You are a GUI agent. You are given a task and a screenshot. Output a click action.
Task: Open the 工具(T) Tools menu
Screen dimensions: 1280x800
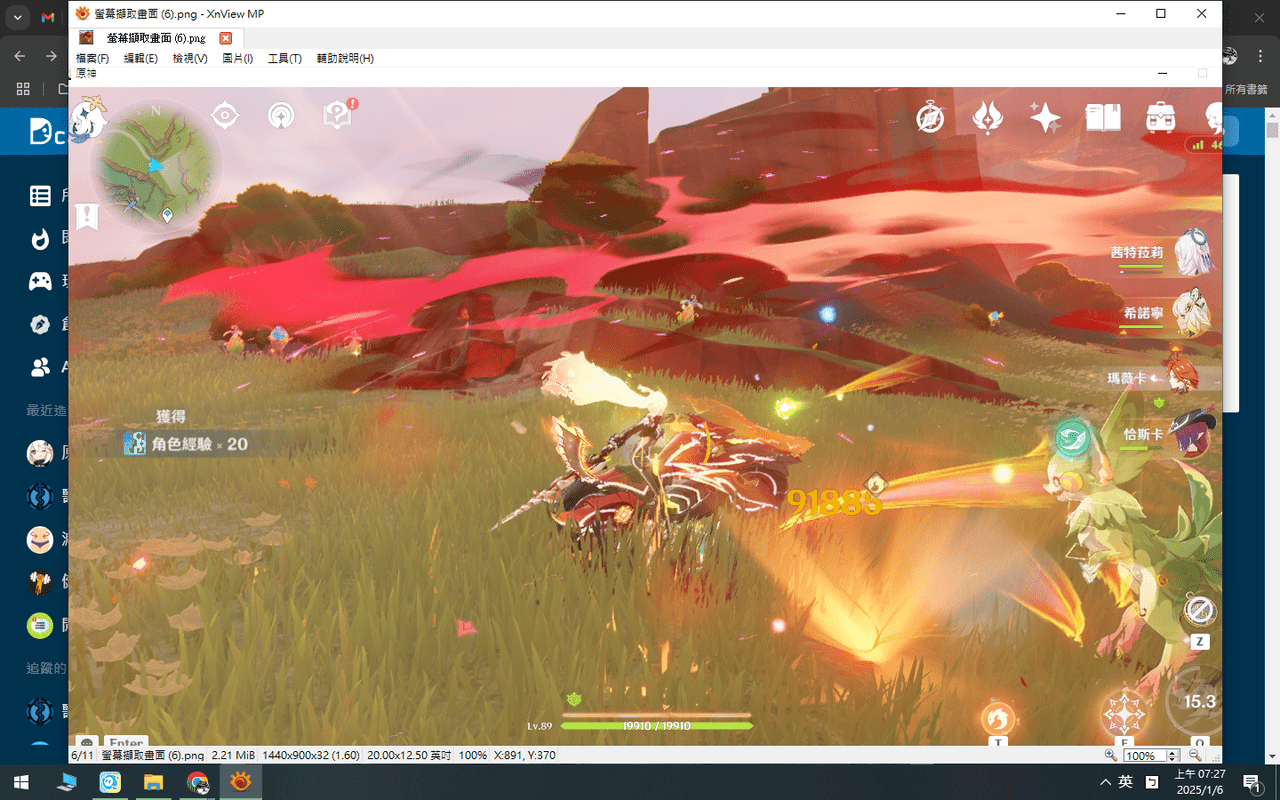[284, 59]
